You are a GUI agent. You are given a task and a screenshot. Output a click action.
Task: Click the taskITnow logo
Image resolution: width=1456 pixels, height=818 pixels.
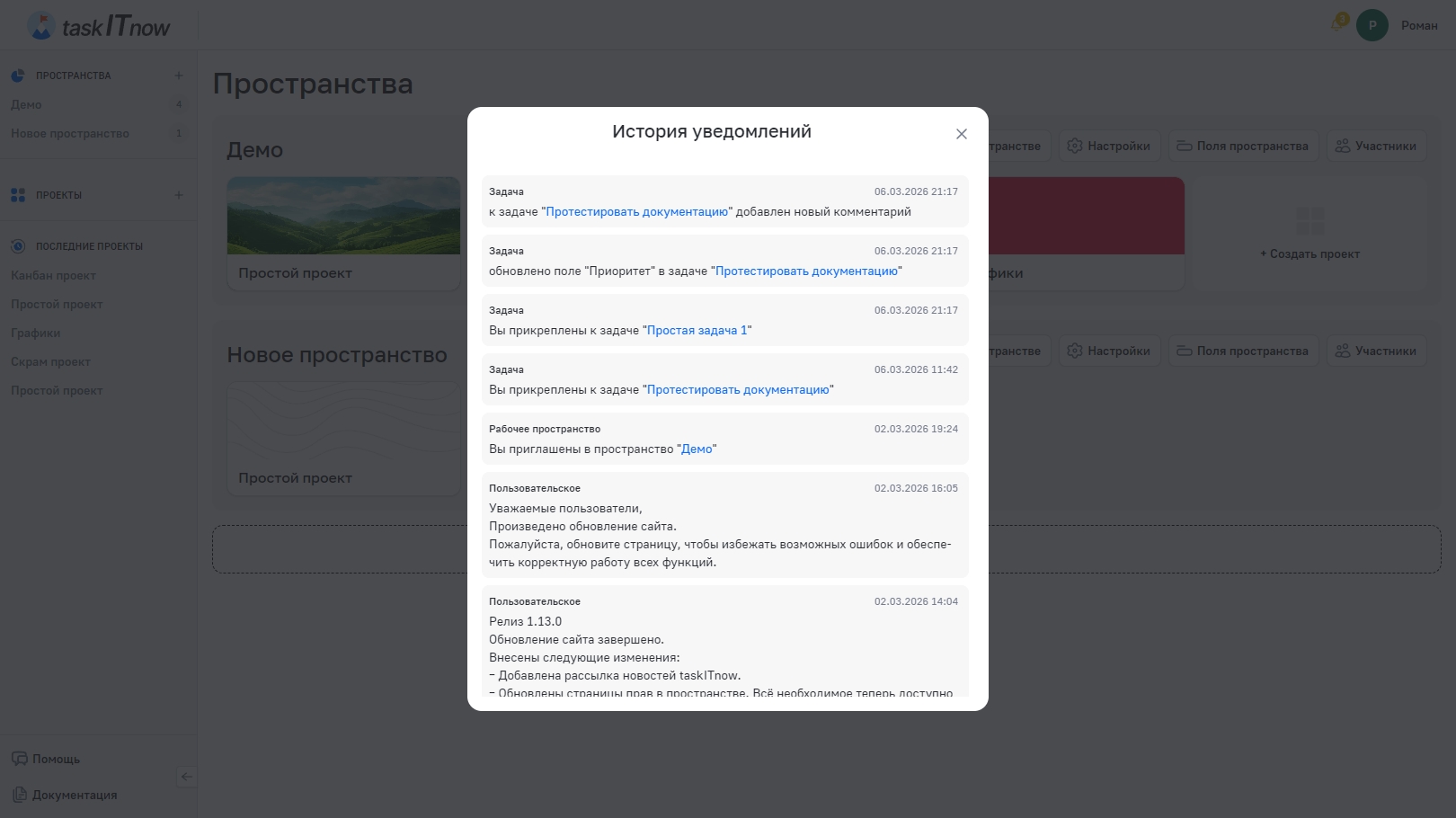(99, 26)
